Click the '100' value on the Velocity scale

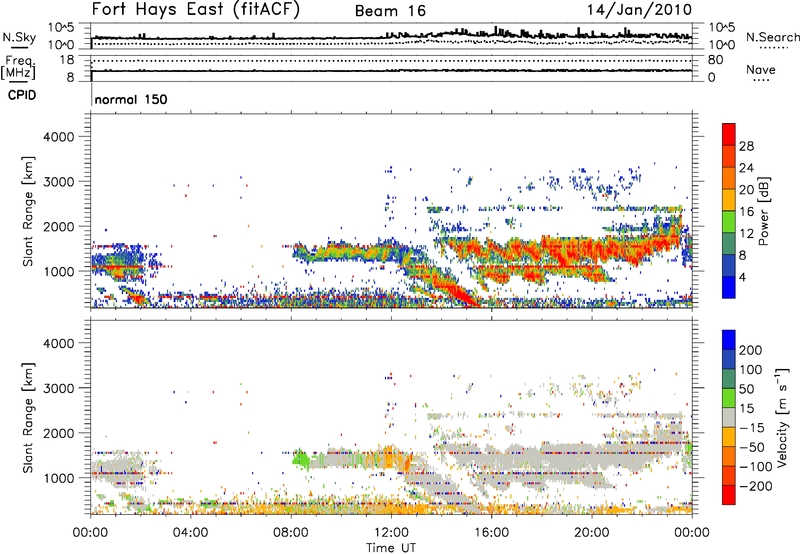(x=751, y=369)
